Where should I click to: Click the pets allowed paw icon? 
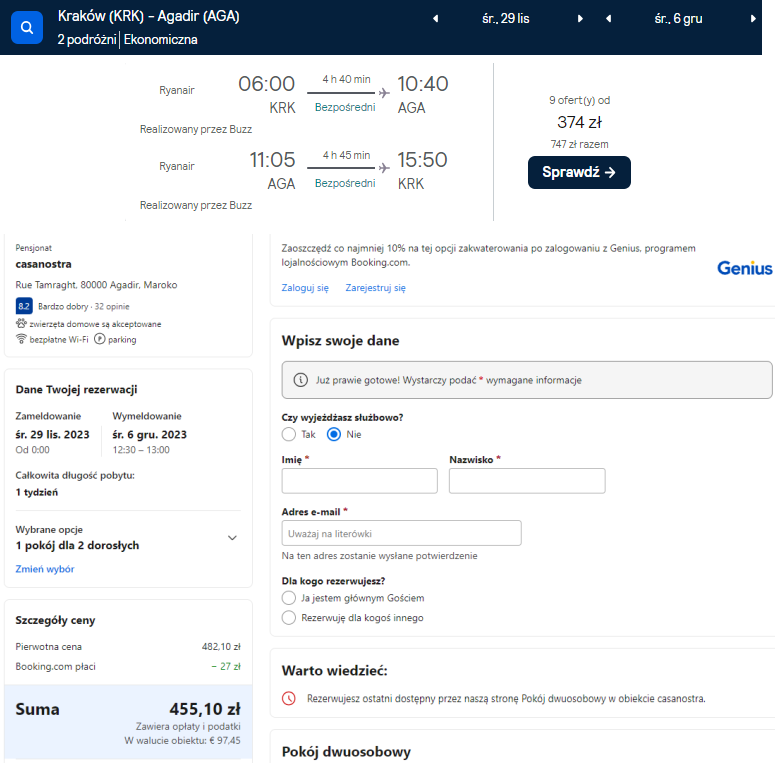click(21, 324)
